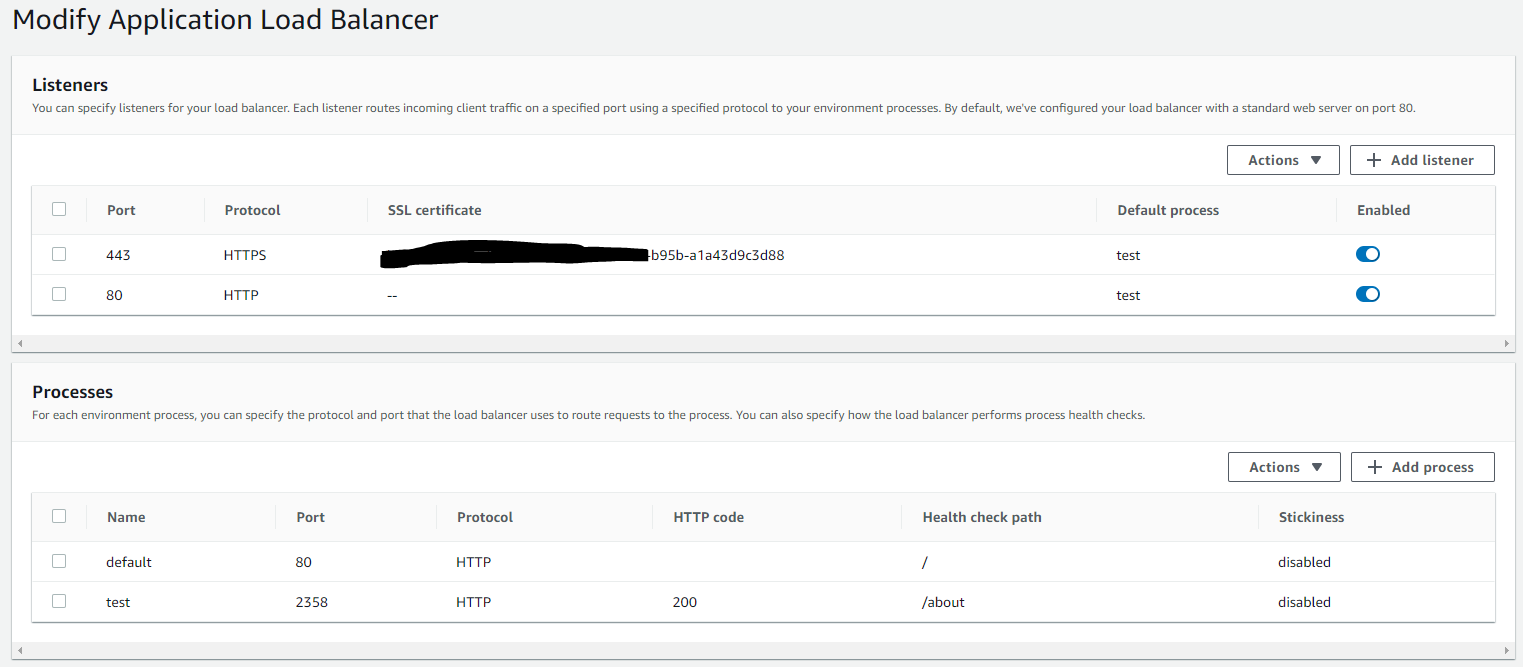Screen dimensions: 1523x667
Task: Click the HTTP link for the default process
Action: click(x=473, y=561)
